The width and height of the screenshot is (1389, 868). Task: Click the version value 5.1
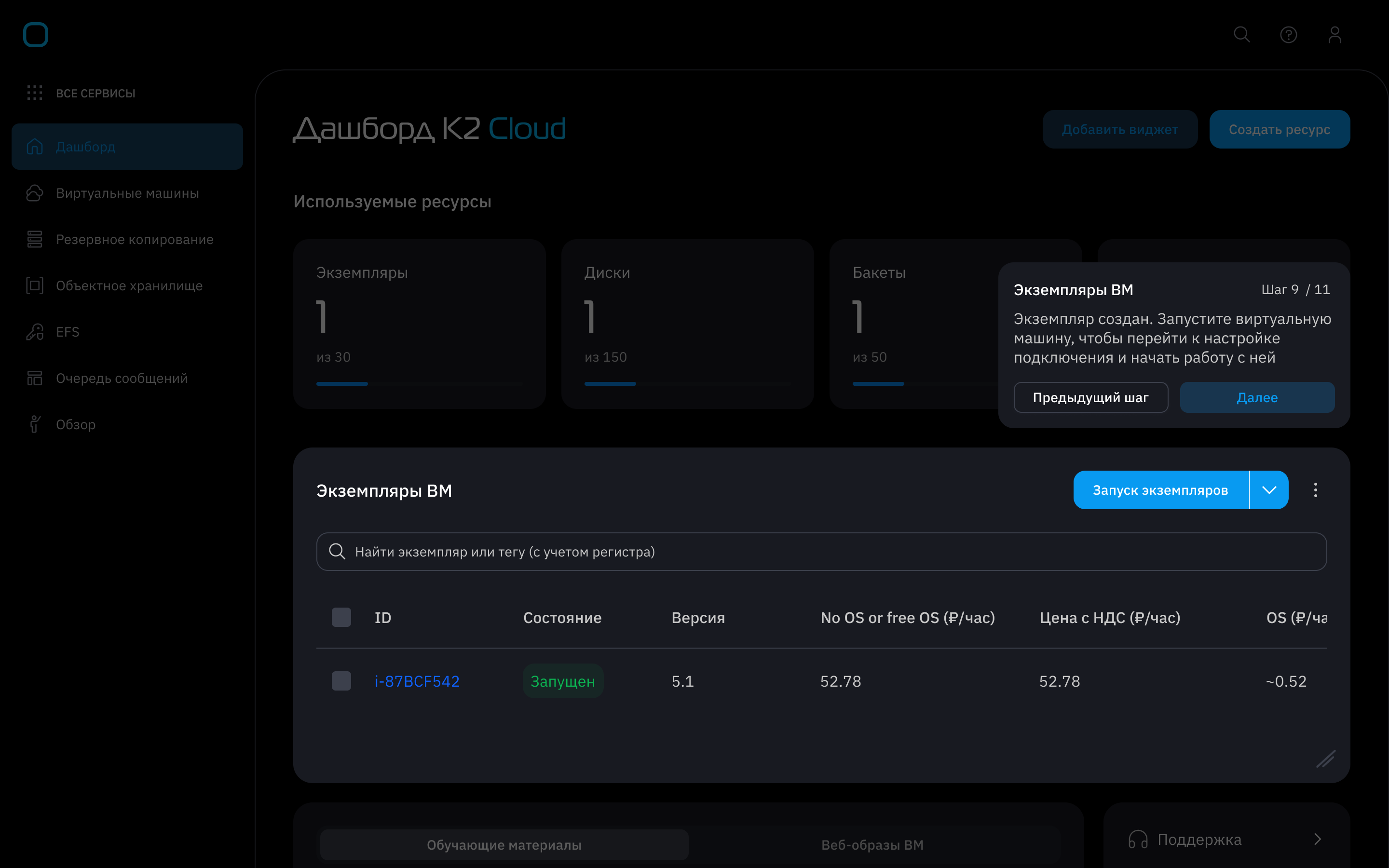(x=682, y=681)
